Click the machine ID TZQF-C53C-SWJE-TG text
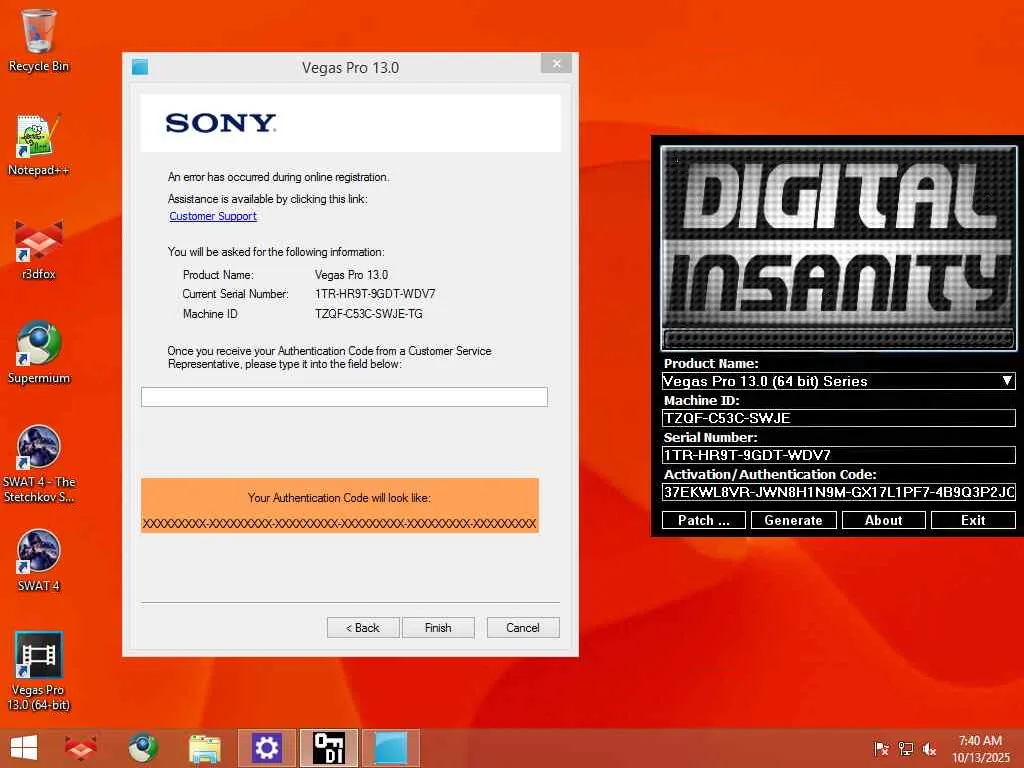The width and height of the screenshot is (1024, 768). tap(368, 313)
